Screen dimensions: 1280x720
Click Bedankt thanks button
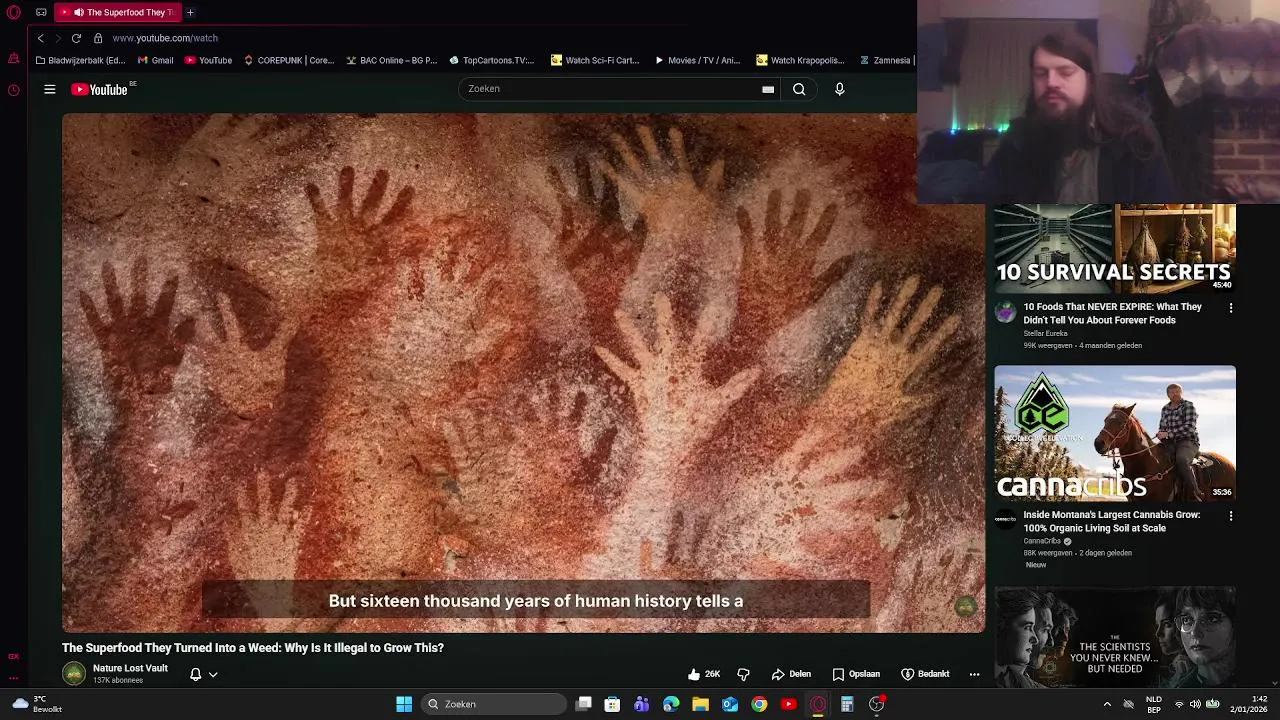pos(925,674)
